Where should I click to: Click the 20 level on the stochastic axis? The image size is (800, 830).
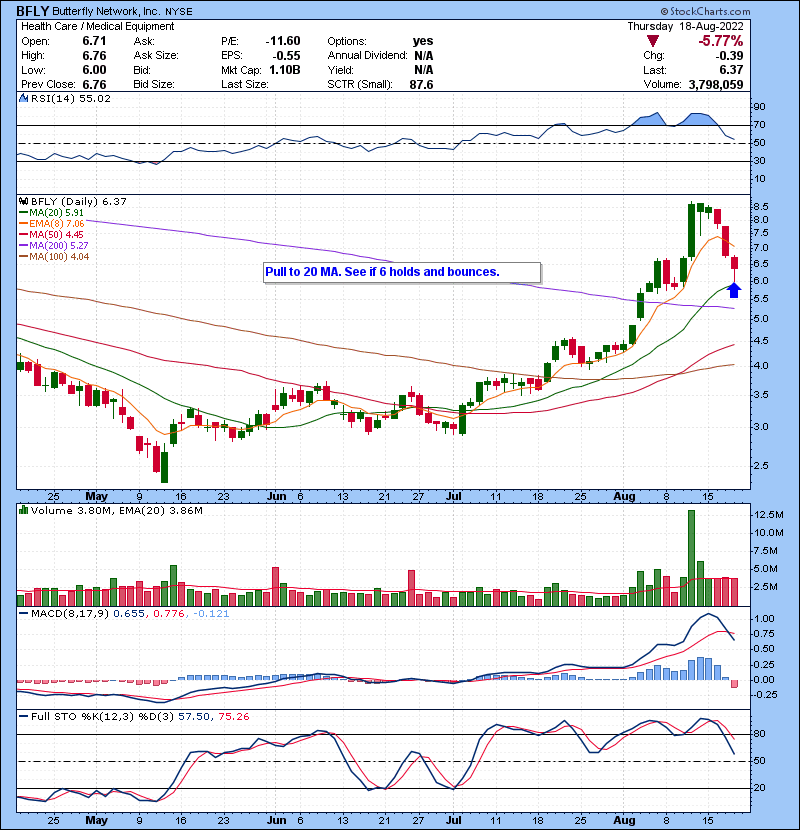(x=759, y=788)
